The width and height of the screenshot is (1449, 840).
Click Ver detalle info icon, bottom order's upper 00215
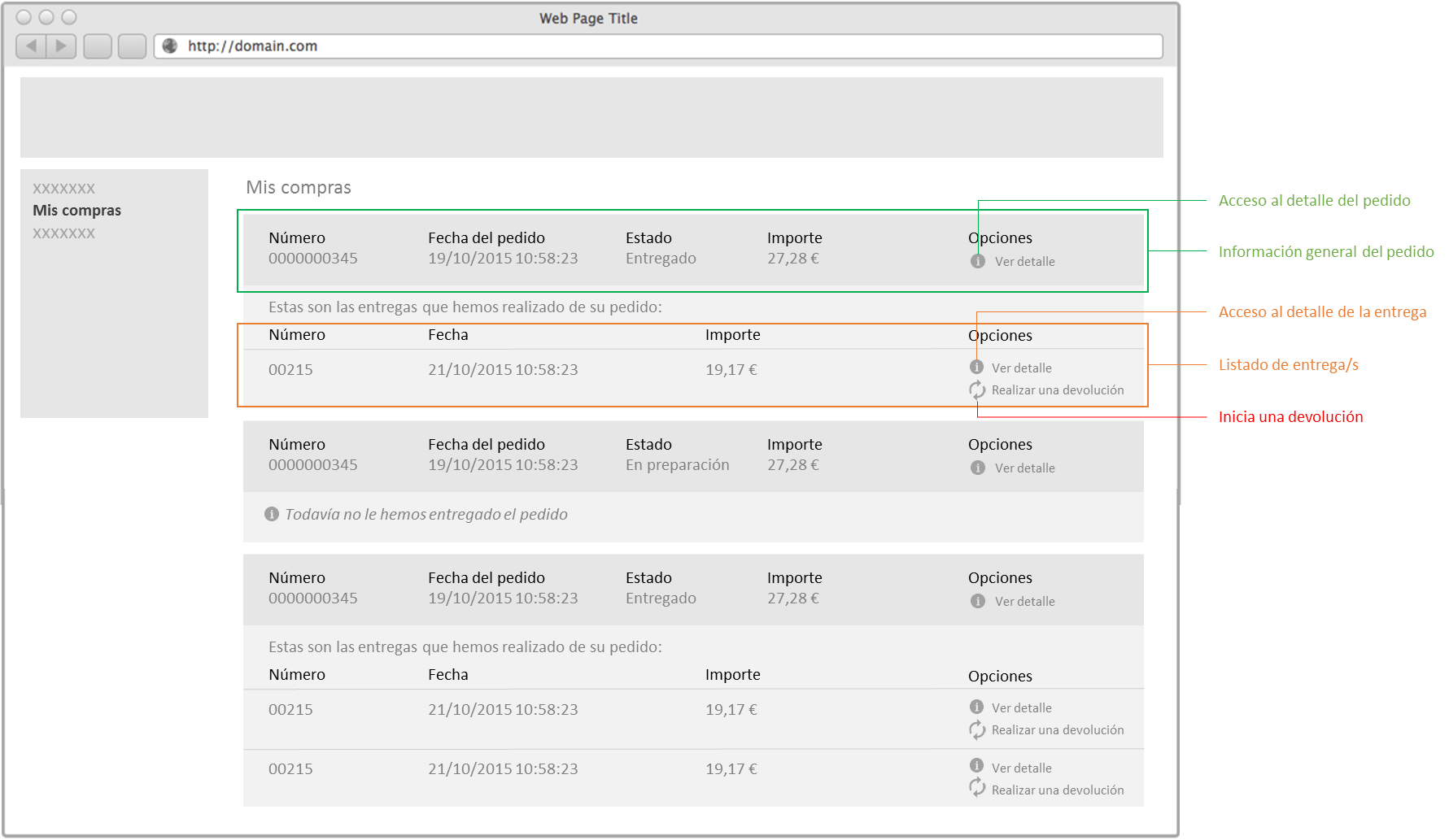tap(977, 707)
